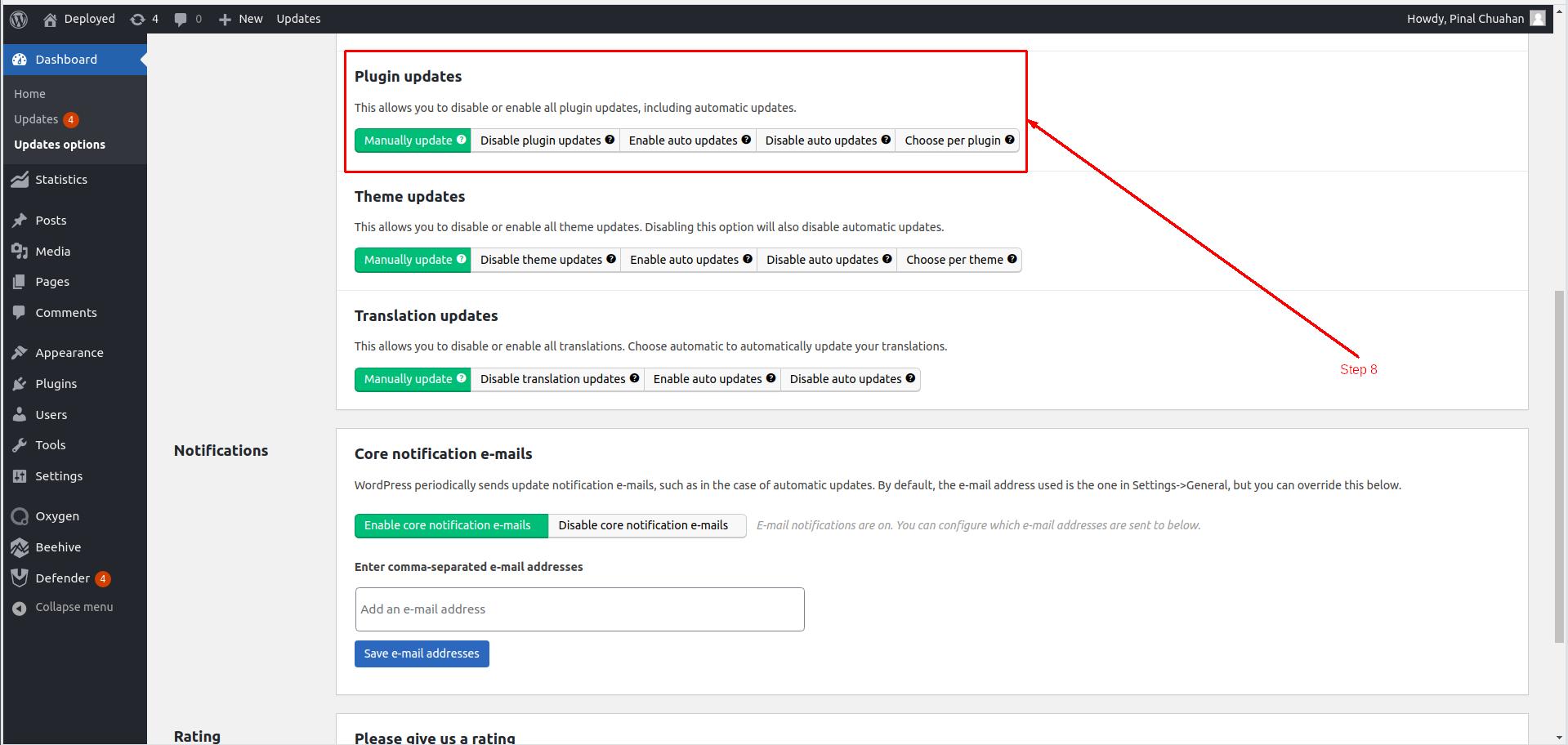Select Manually update for plugin updates

[x=413, y=141]
